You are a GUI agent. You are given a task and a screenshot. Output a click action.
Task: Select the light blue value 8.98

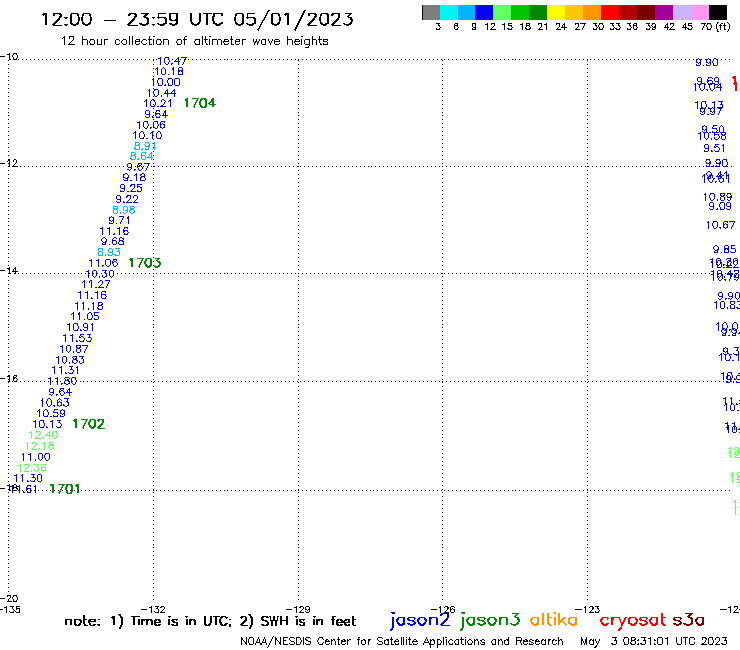pyautogui.click(x=124, y=210)
